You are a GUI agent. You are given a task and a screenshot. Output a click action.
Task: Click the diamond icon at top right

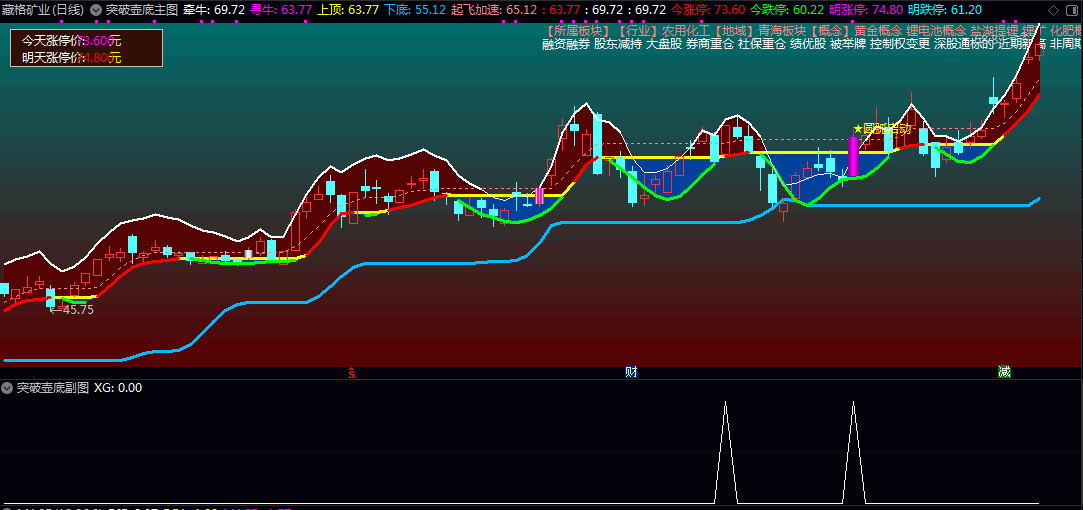pyautogui.click(x=1052, y=10)
